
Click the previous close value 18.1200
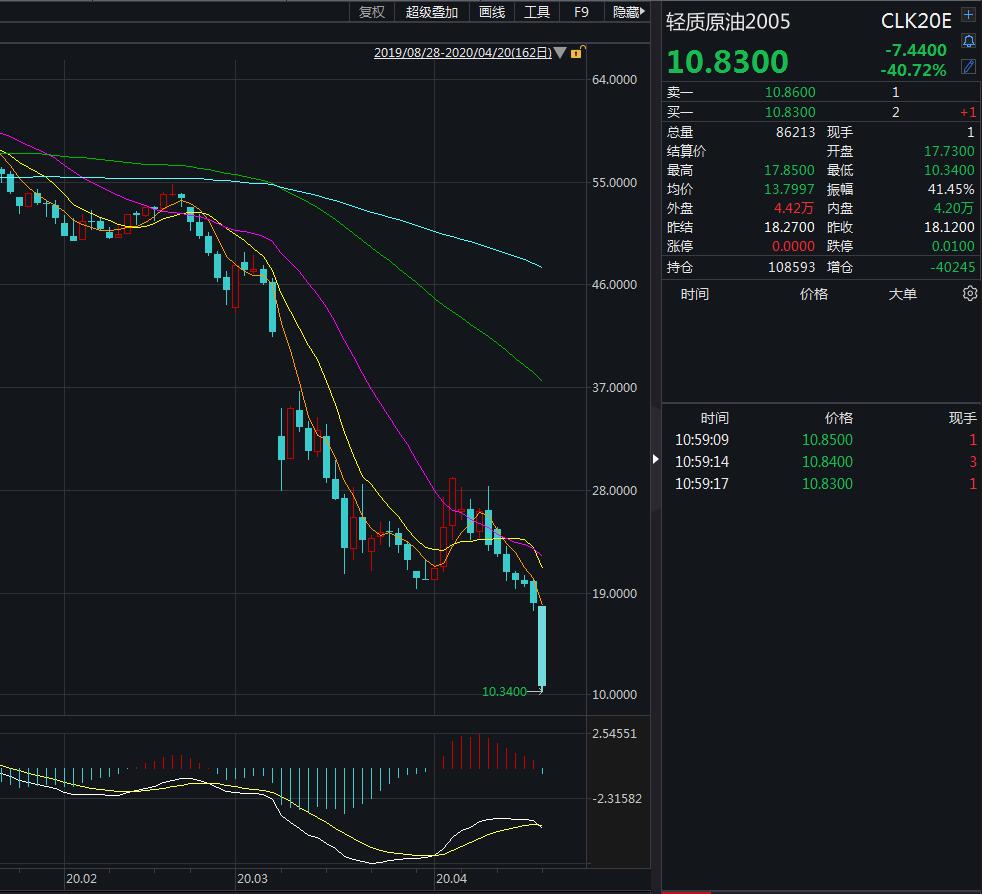pos(949,227)
